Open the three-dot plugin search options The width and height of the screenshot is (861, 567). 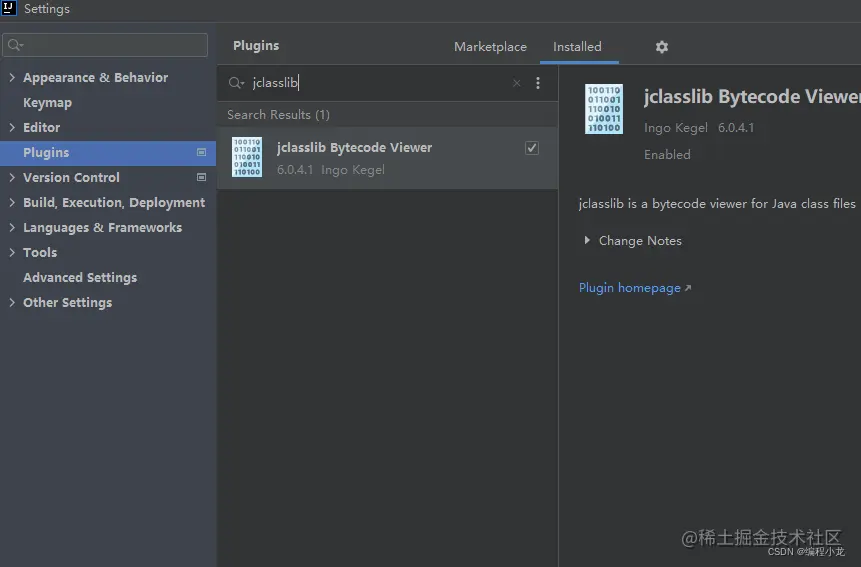click(538, 83)
